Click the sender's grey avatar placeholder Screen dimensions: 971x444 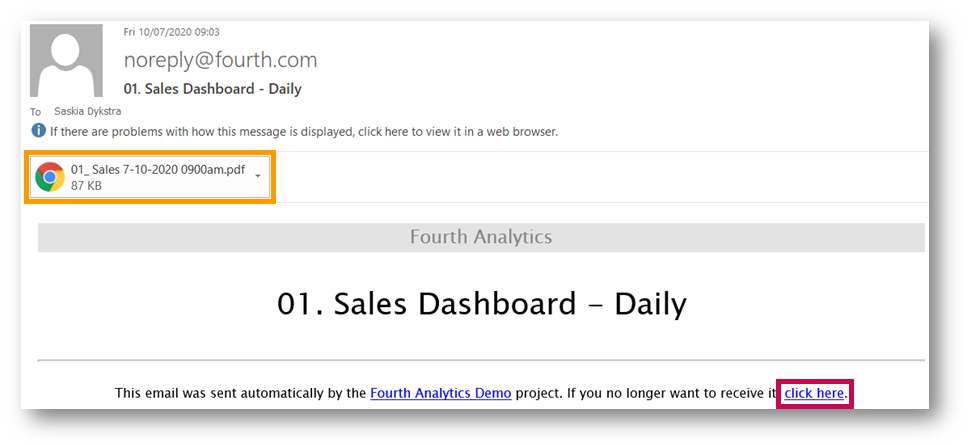[x=66, y=61]
